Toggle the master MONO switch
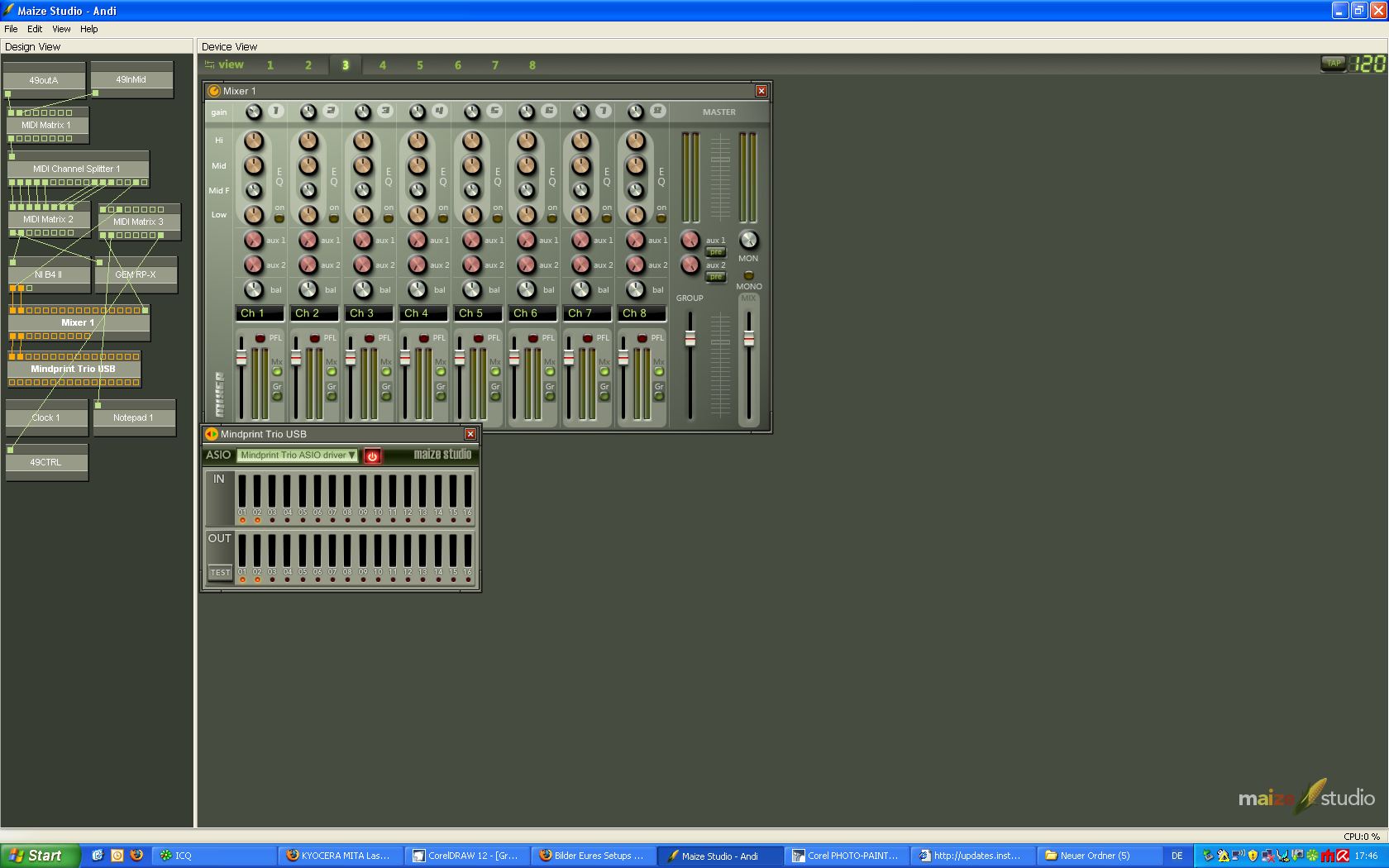 (748, 275)
